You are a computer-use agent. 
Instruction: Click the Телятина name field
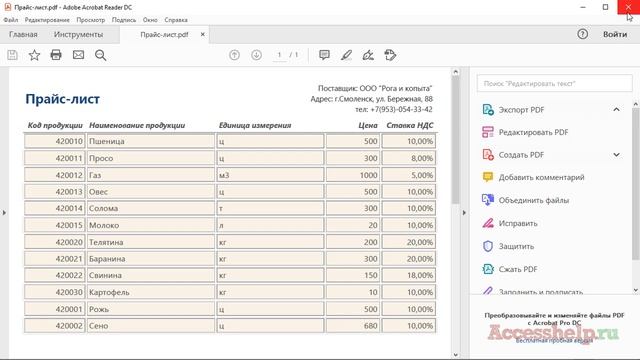[151, 242]
